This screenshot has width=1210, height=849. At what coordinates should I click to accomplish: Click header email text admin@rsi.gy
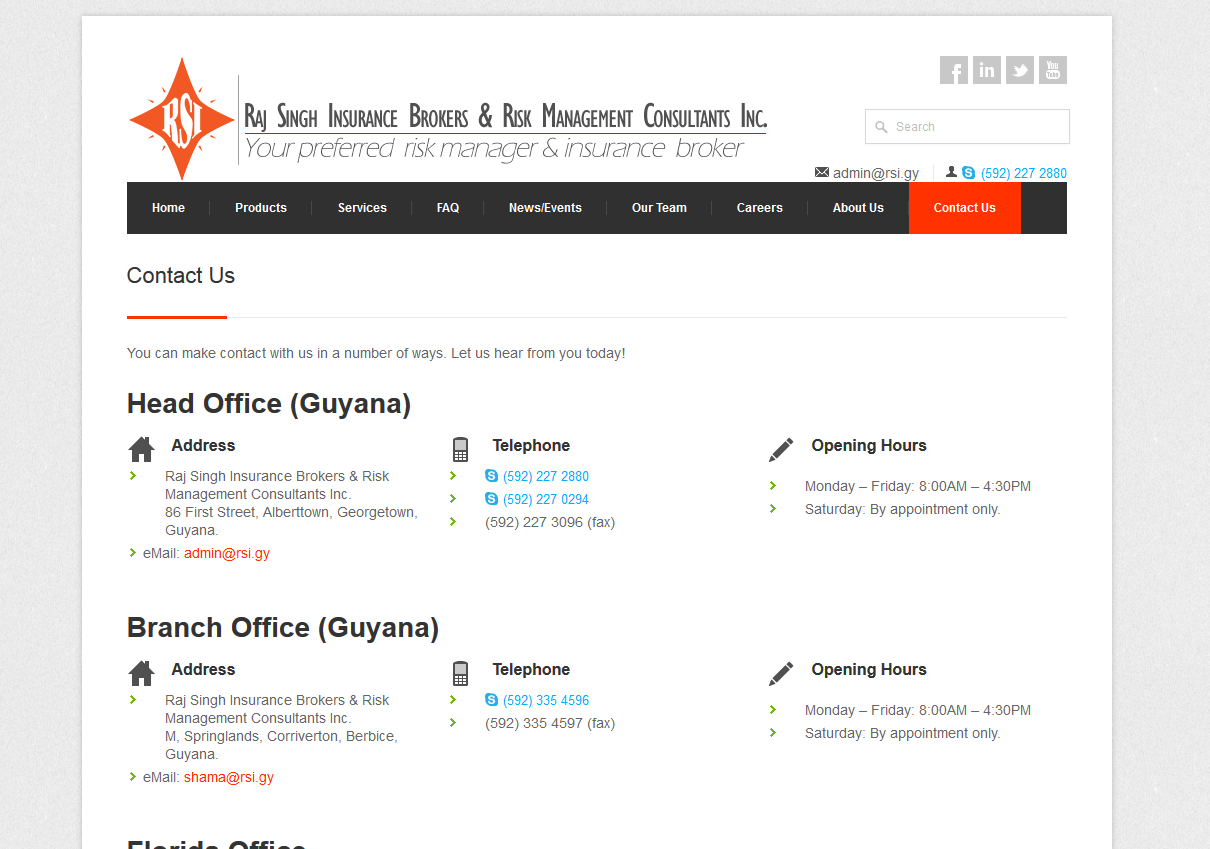click(x=876, y=173)
